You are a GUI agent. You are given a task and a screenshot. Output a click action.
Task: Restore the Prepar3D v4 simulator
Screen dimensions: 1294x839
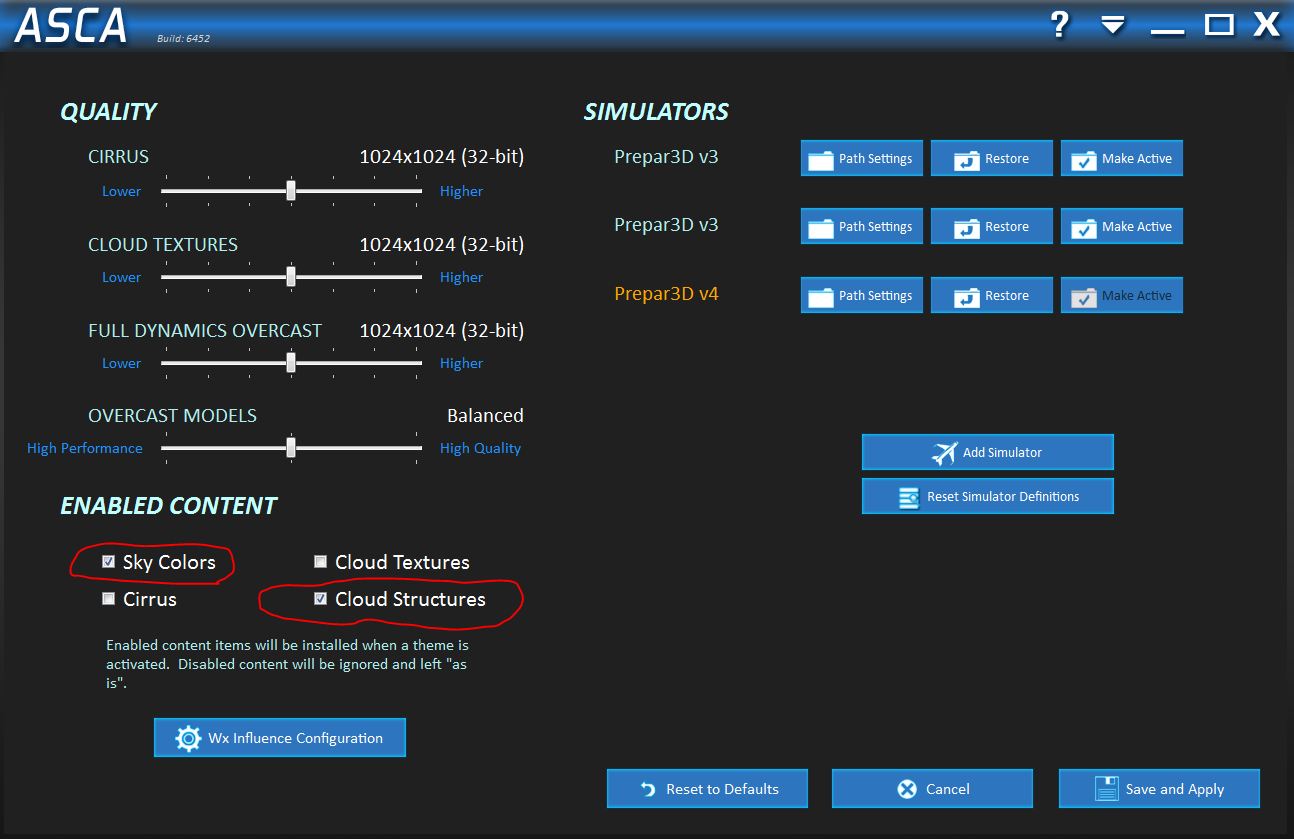(992, 295)
